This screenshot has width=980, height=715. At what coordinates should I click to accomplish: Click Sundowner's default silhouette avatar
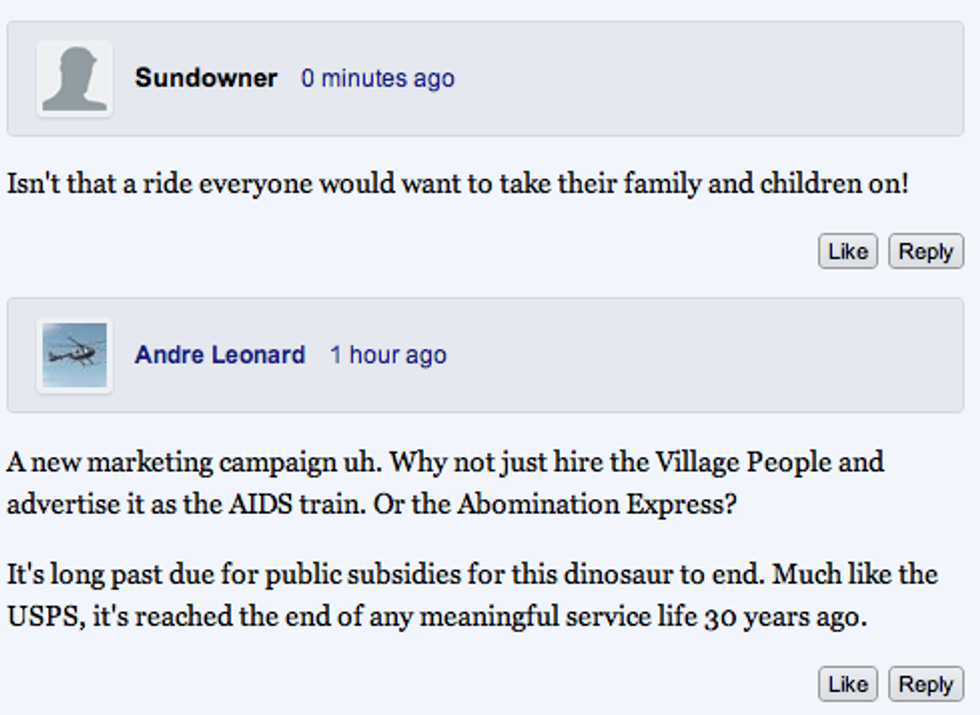74,79
